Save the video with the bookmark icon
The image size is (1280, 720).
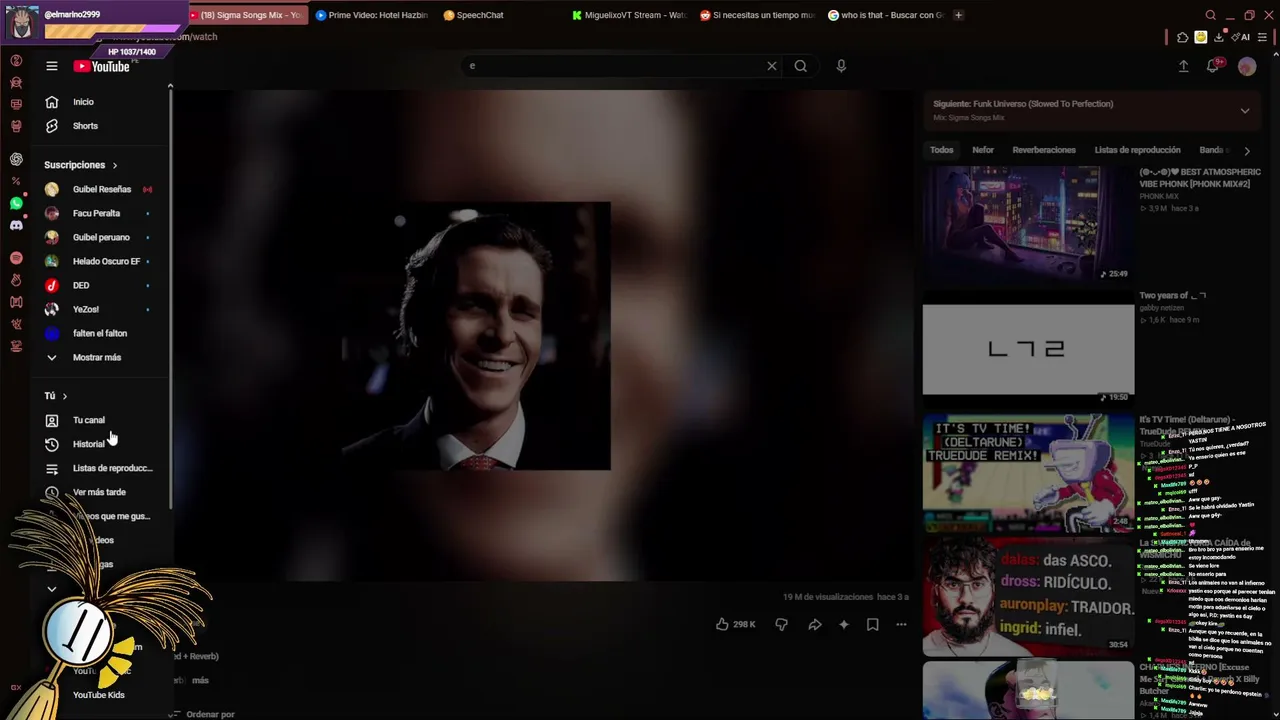coord(873,624)
